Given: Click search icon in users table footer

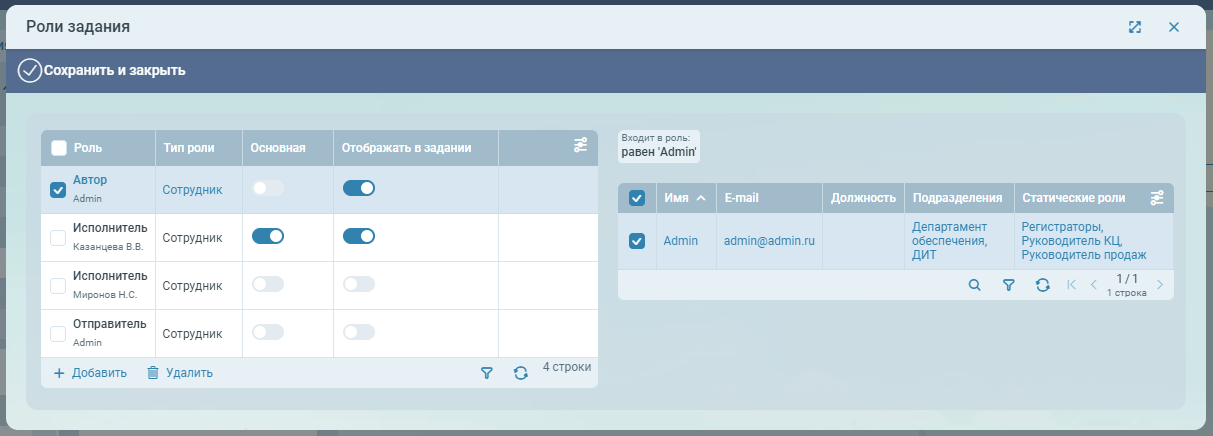Looking at the screenshot, I should (975, 285).
